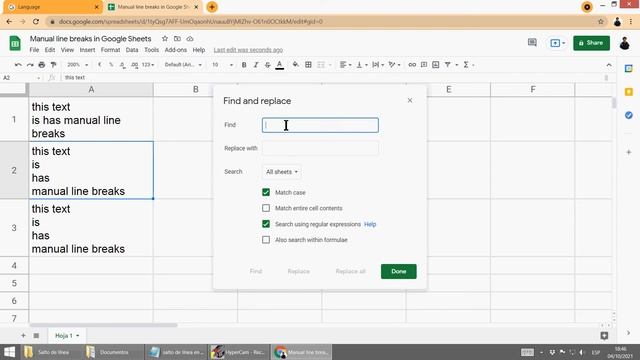Click the Share button
The height and width of the screenshot is (360, 640).
point(591,43)
